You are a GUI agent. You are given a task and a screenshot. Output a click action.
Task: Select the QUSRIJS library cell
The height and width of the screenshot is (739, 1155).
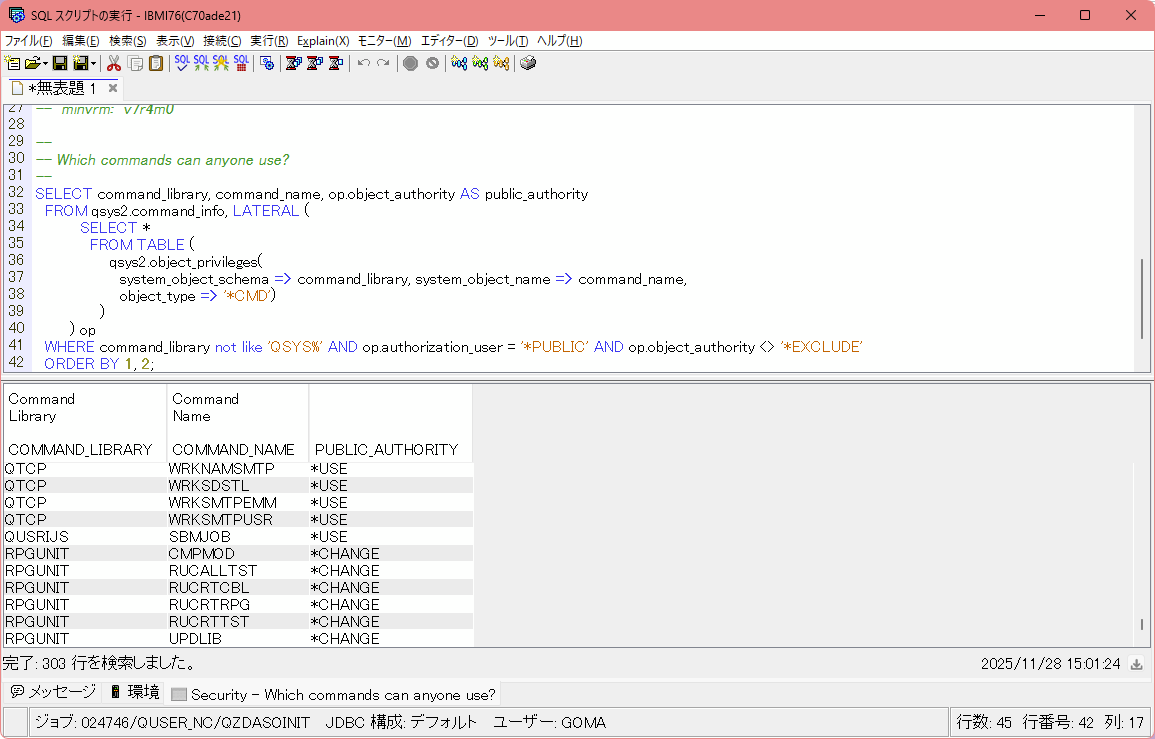coord(85,536)
